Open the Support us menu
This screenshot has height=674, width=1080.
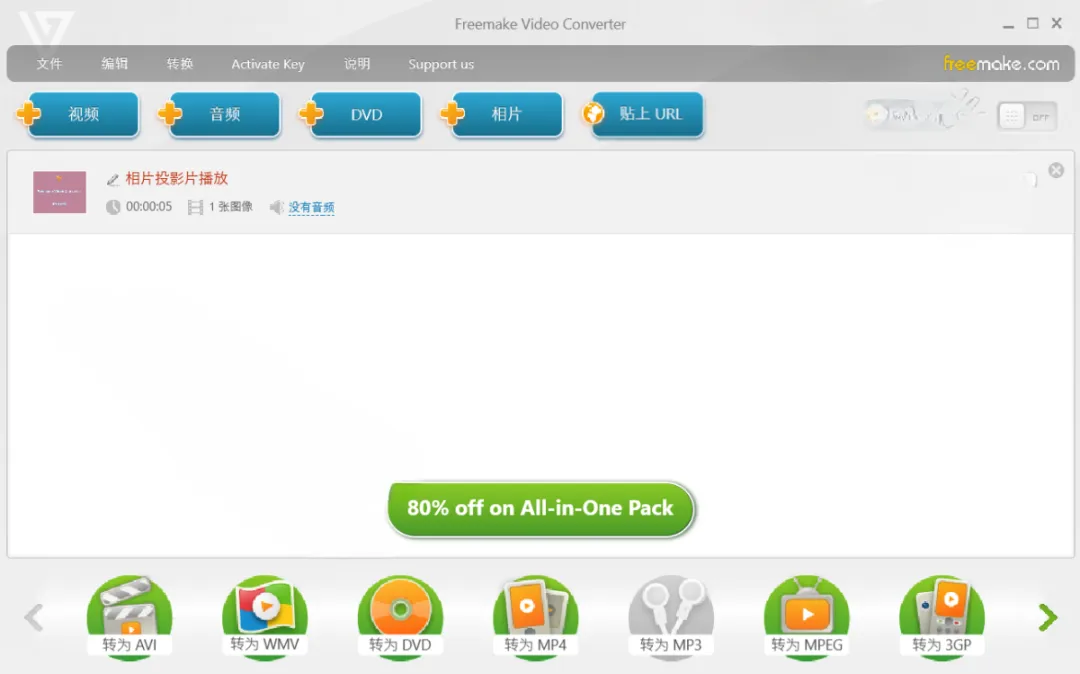pos(441,64)
